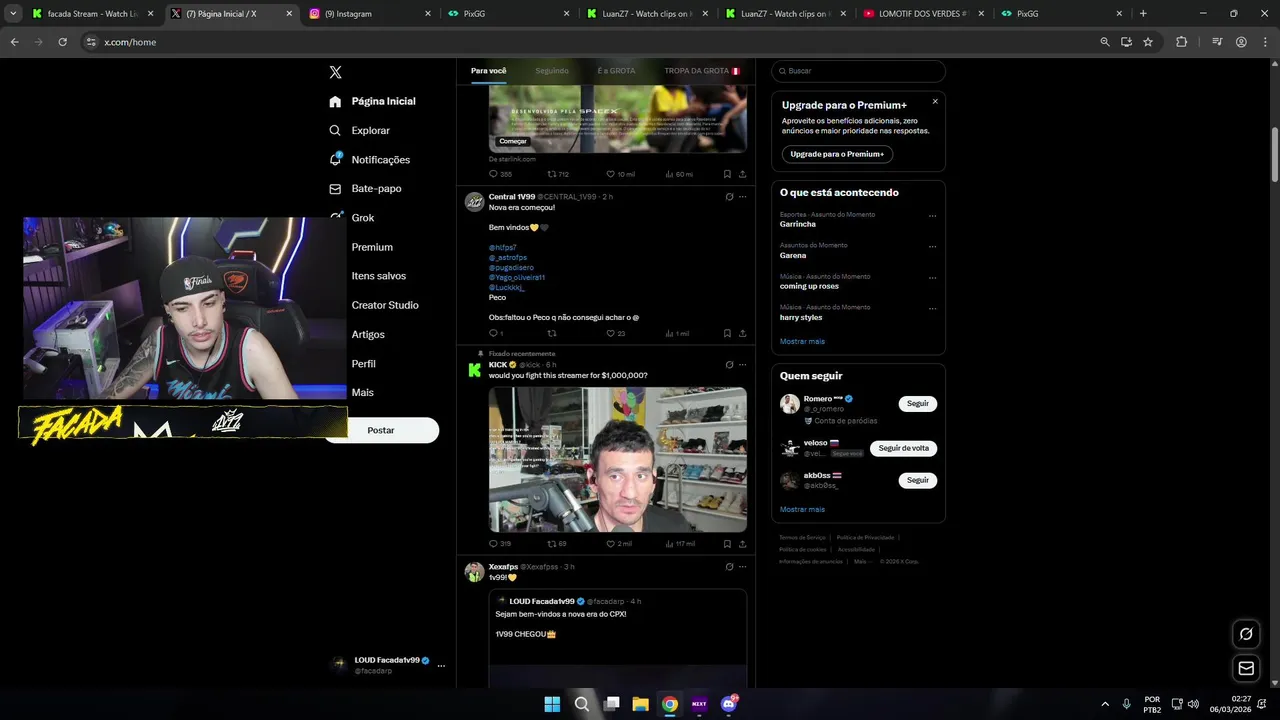Open options for Garena trend

click(932, 246)
